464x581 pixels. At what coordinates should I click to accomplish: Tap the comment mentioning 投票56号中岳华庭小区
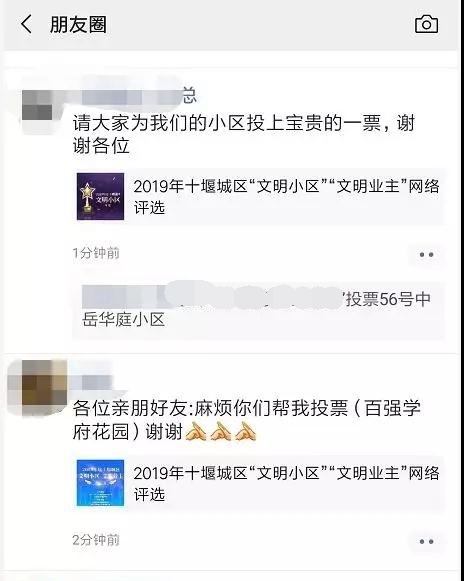258,311
